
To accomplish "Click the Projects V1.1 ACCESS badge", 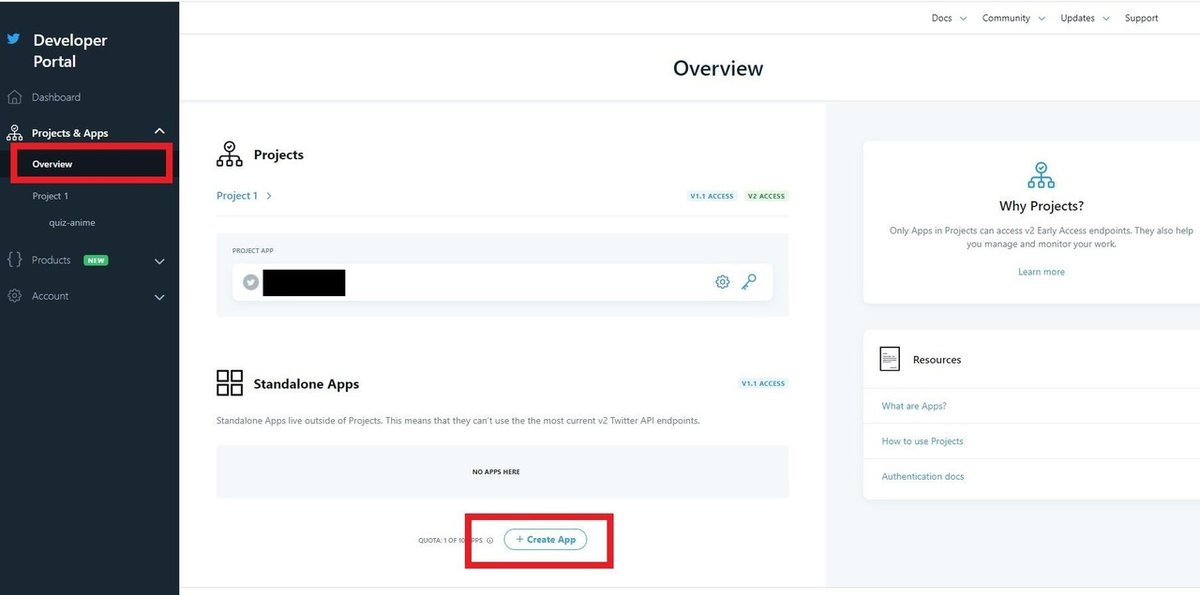I will [711, 196].
